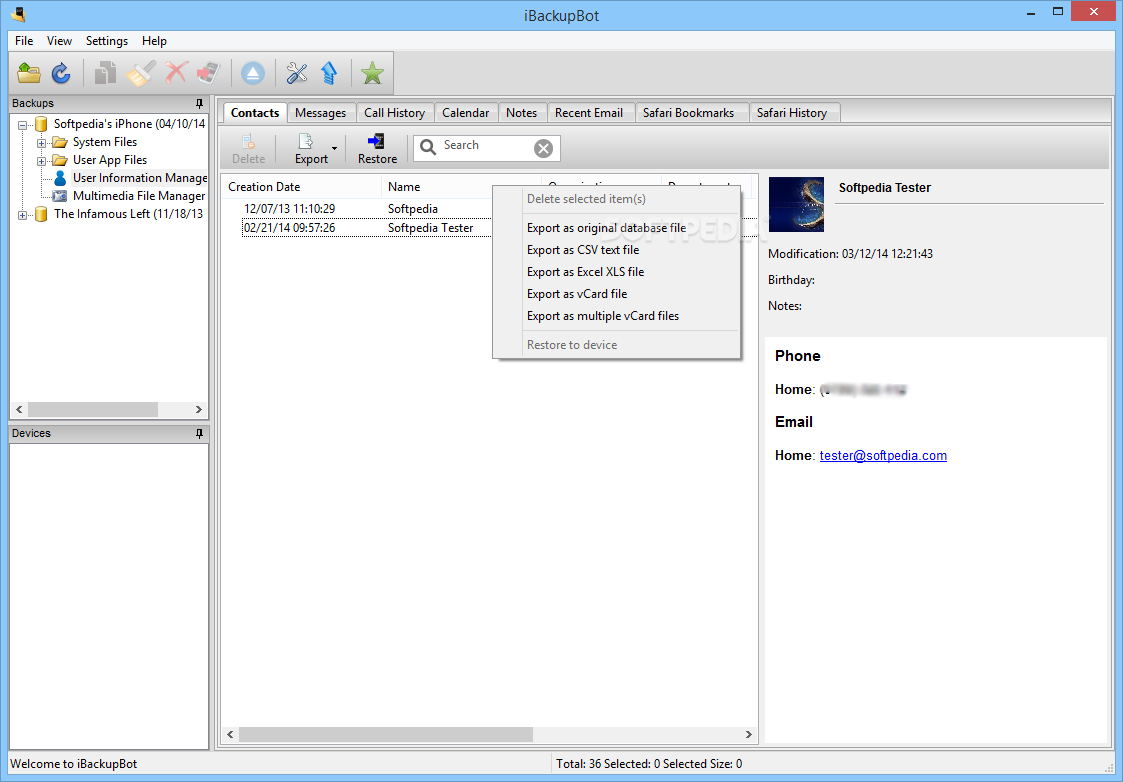
Task: Open the Settings menu
Action: tap(107, 41)
